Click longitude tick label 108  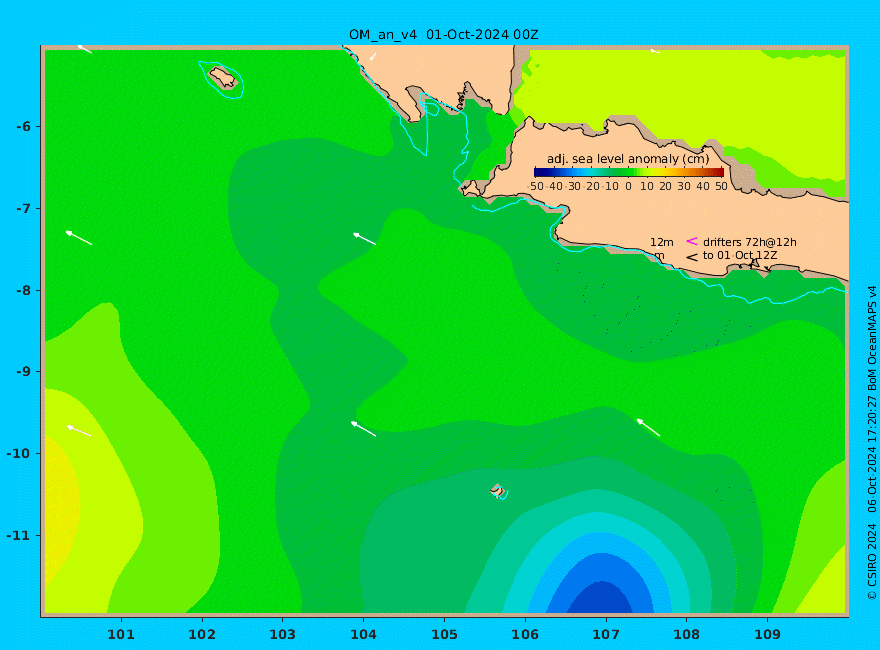pos(686,634)
